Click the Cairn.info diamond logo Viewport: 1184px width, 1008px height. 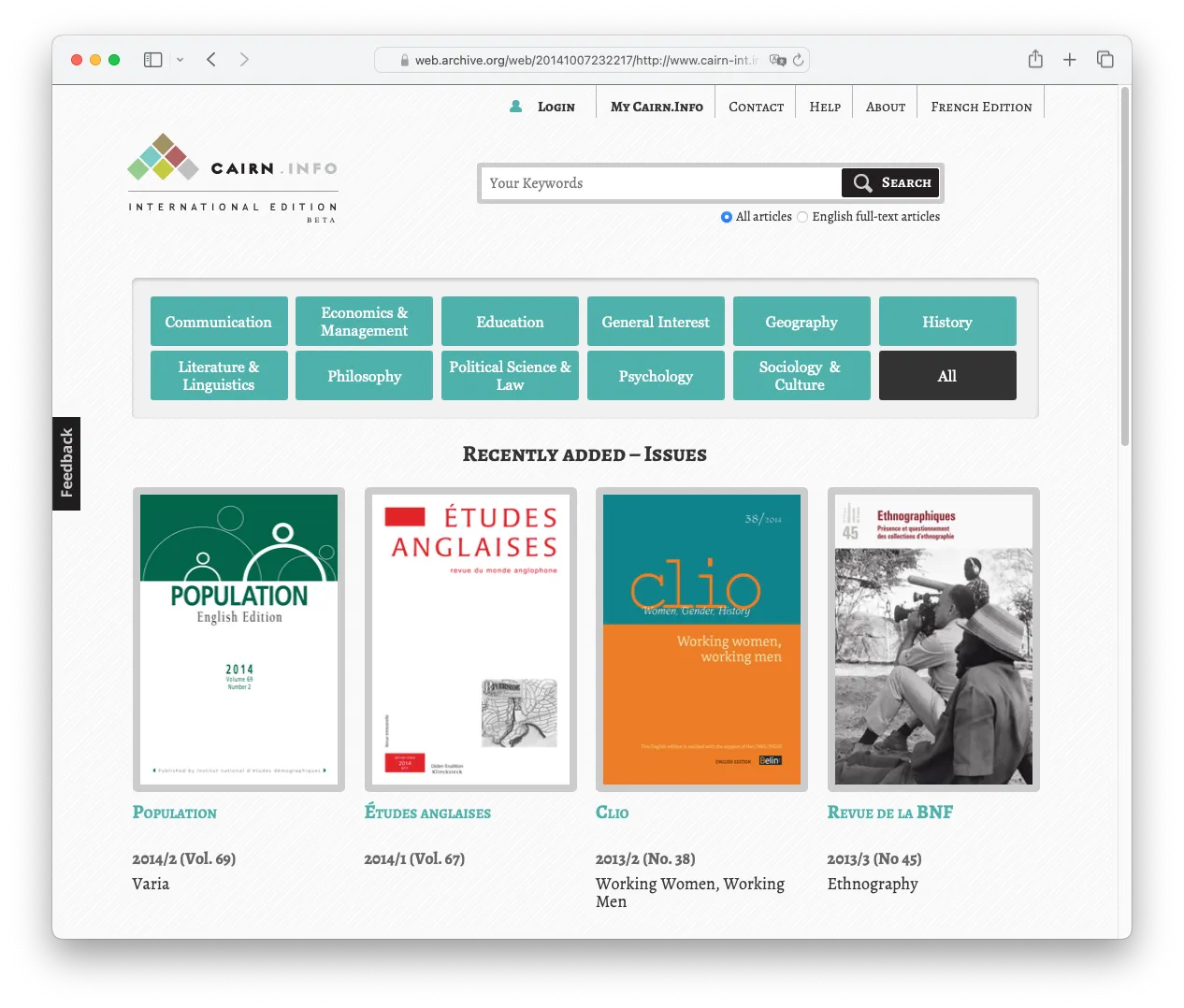164,157
